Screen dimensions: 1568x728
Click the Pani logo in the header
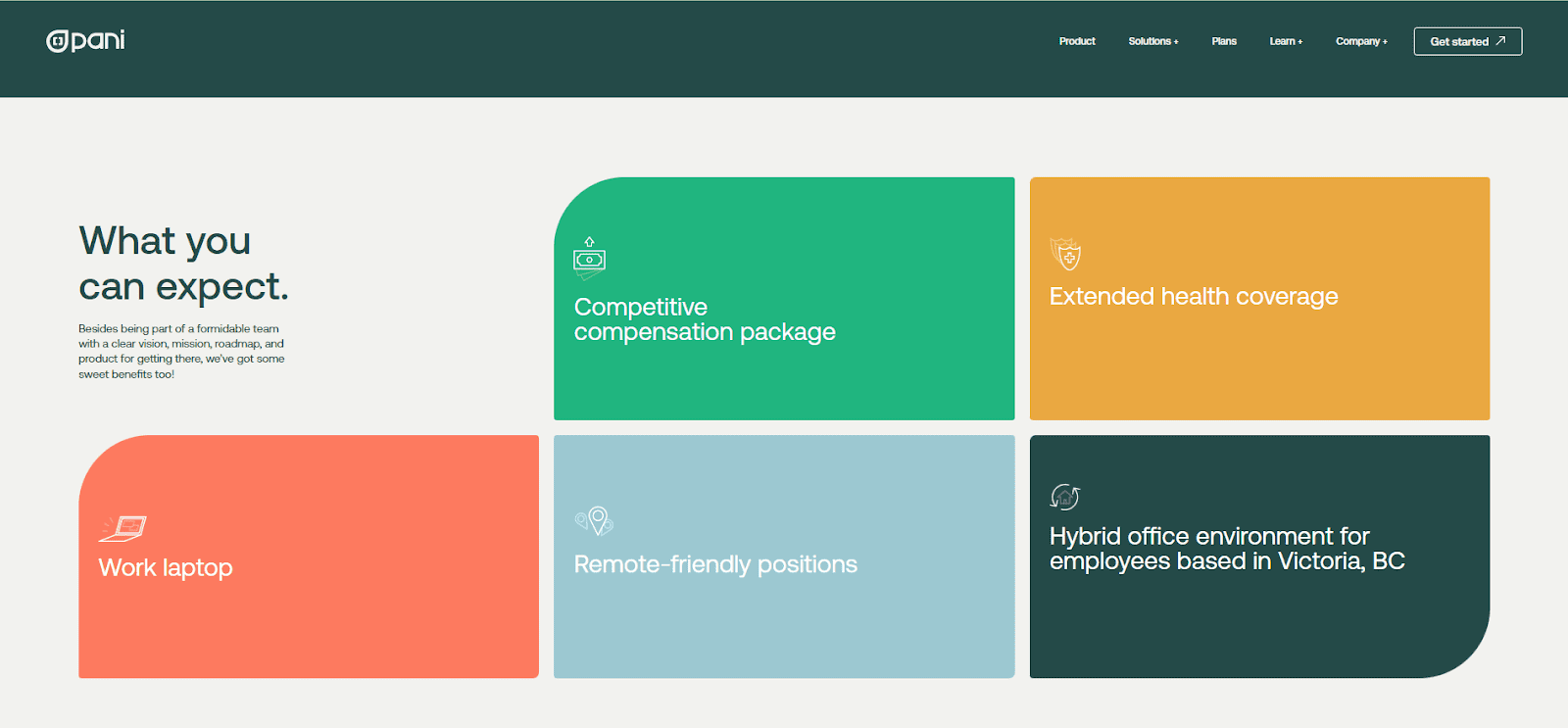[86, 40]
